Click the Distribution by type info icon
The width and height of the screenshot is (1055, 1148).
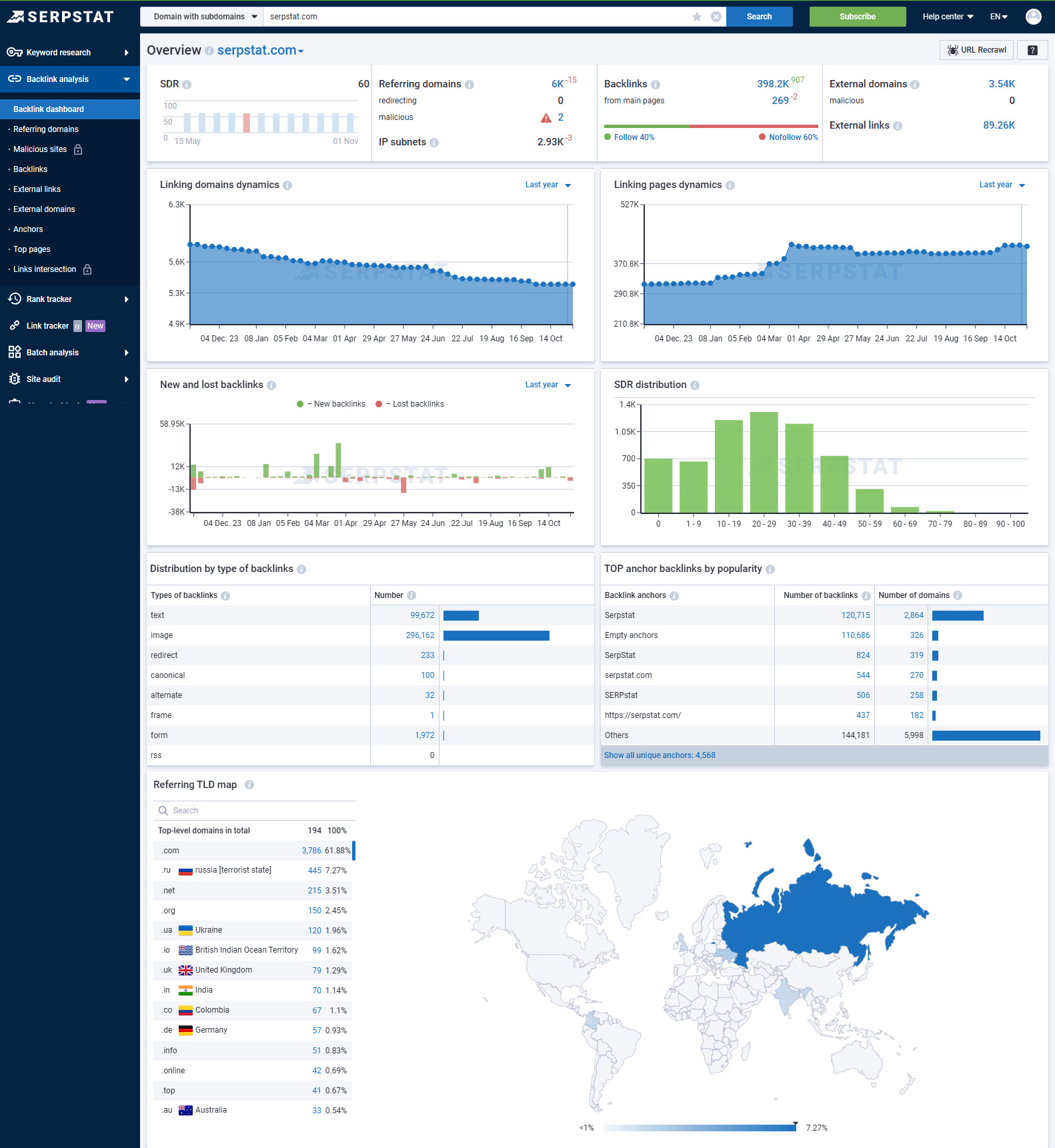click(301, 569)
